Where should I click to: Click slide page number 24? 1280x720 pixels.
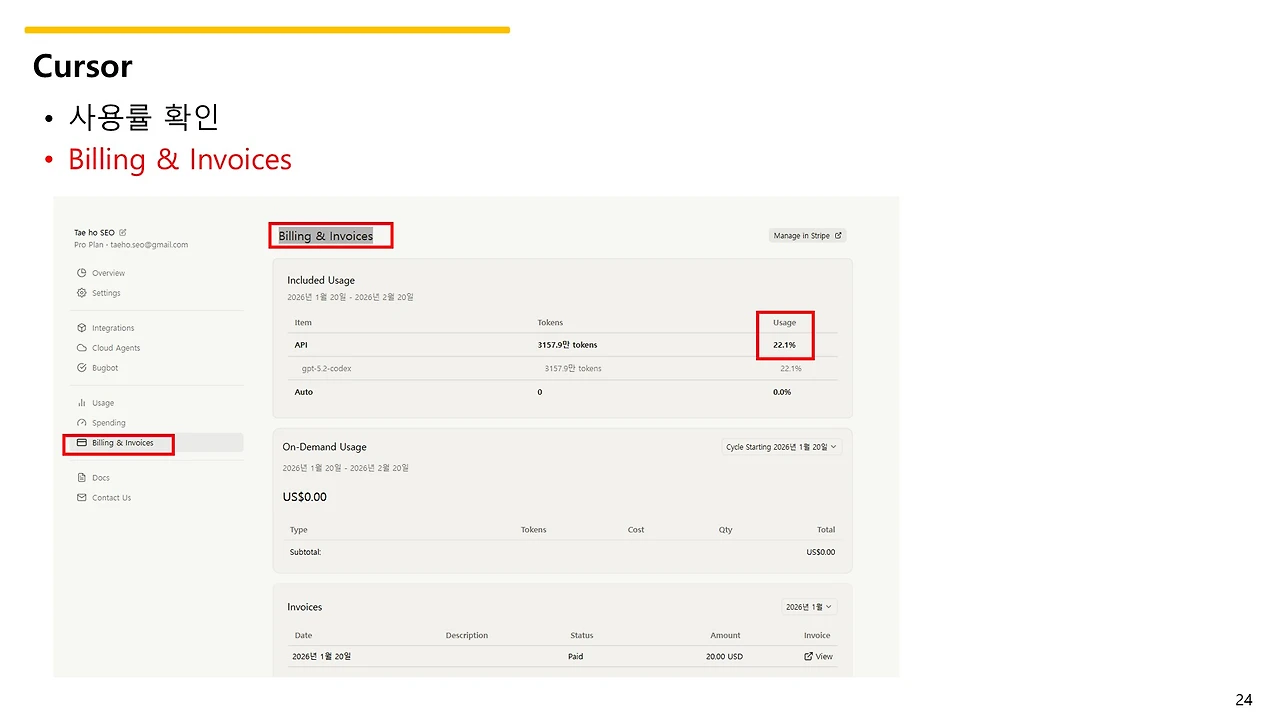click(x=1243, y=700)
